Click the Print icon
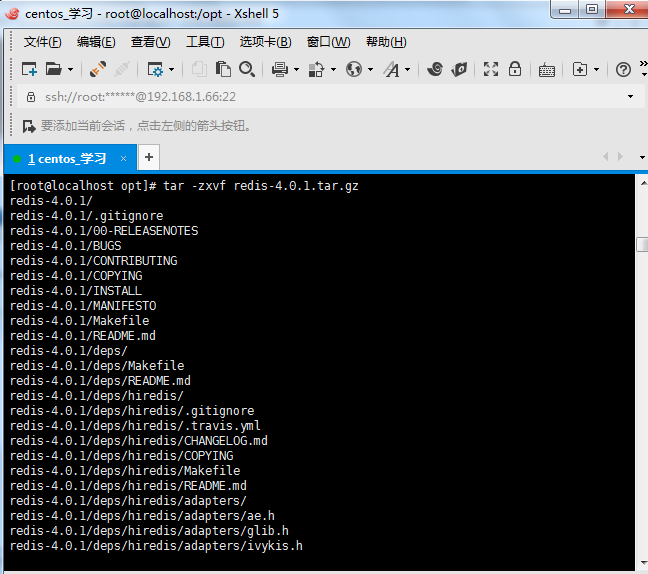Viewport: 648px width, 574px height. point(280,69)
